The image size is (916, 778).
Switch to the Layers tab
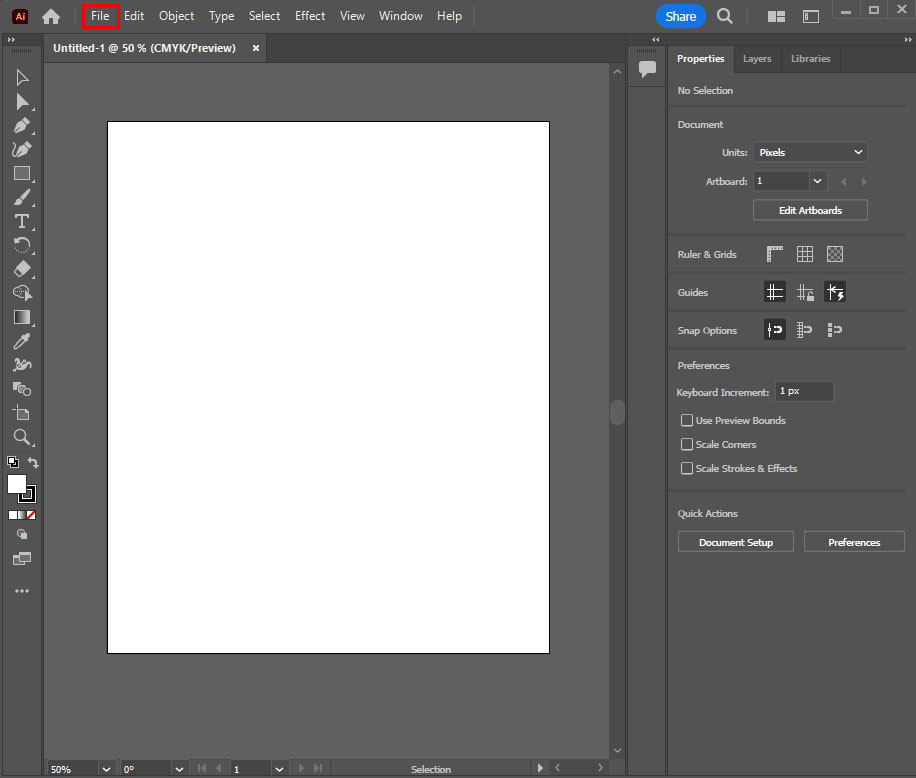(x=757, y=59)
